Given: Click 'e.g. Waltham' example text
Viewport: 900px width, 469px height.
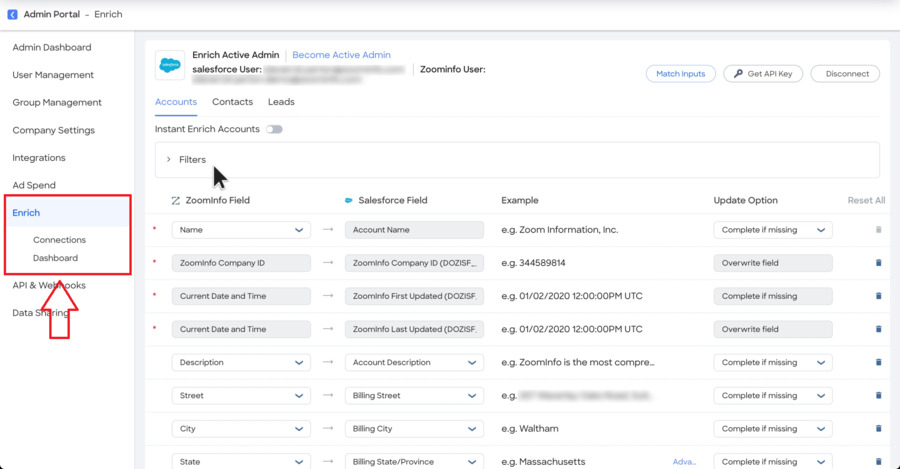Looking at the screenshot, I should (530, 429).
